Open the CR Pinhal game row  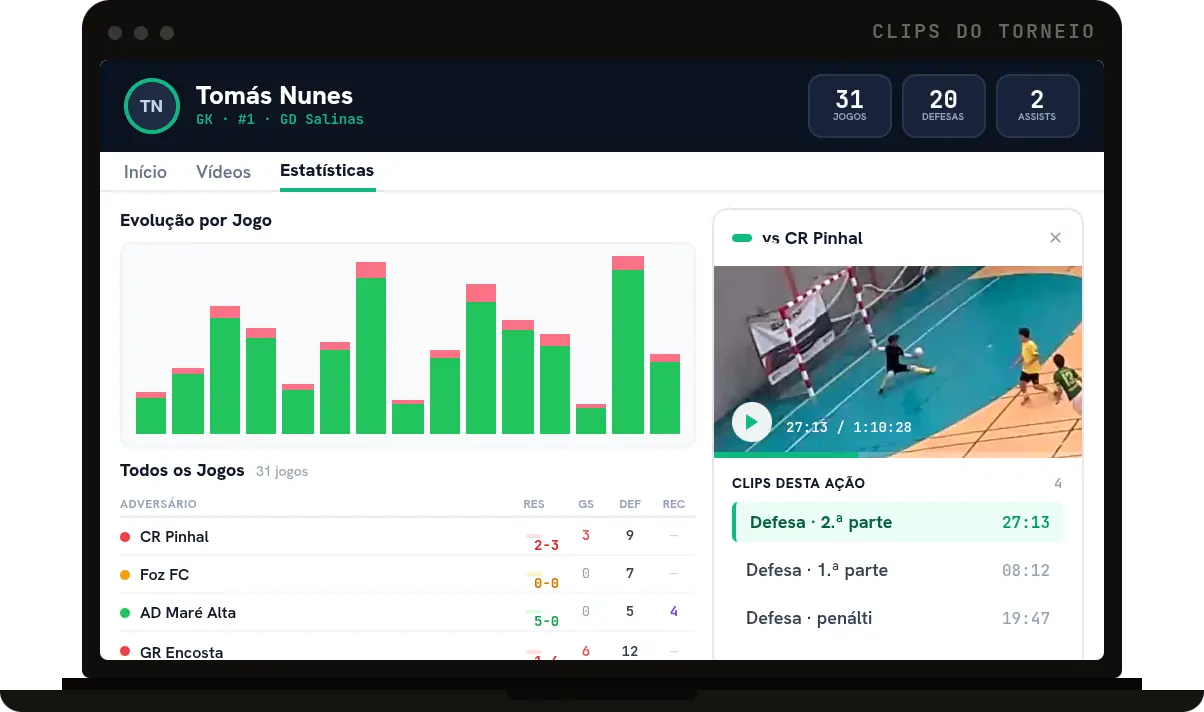point(407,537)
